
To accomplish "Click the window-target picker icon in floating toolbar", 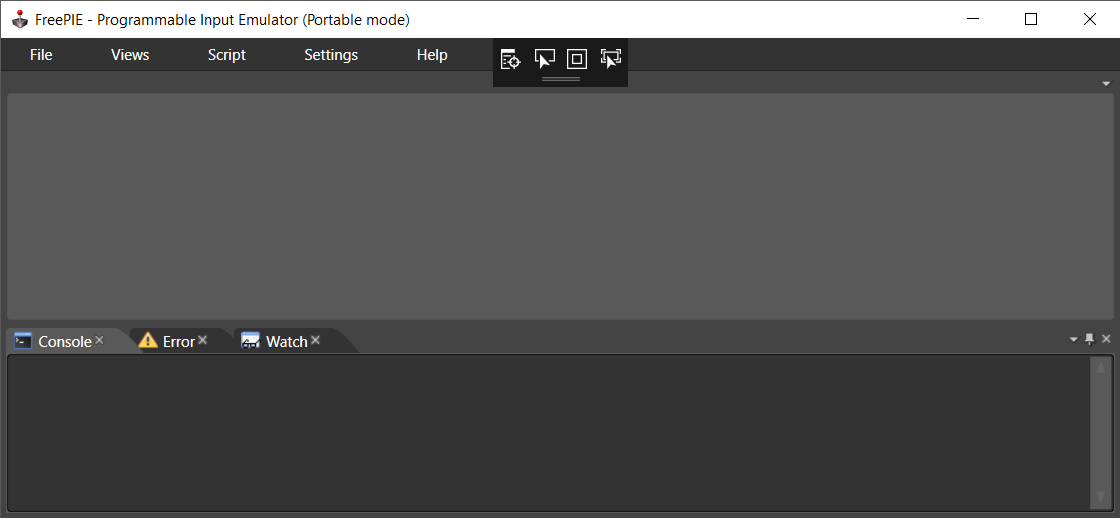I will pyautogui.click(x=510, y=59).
